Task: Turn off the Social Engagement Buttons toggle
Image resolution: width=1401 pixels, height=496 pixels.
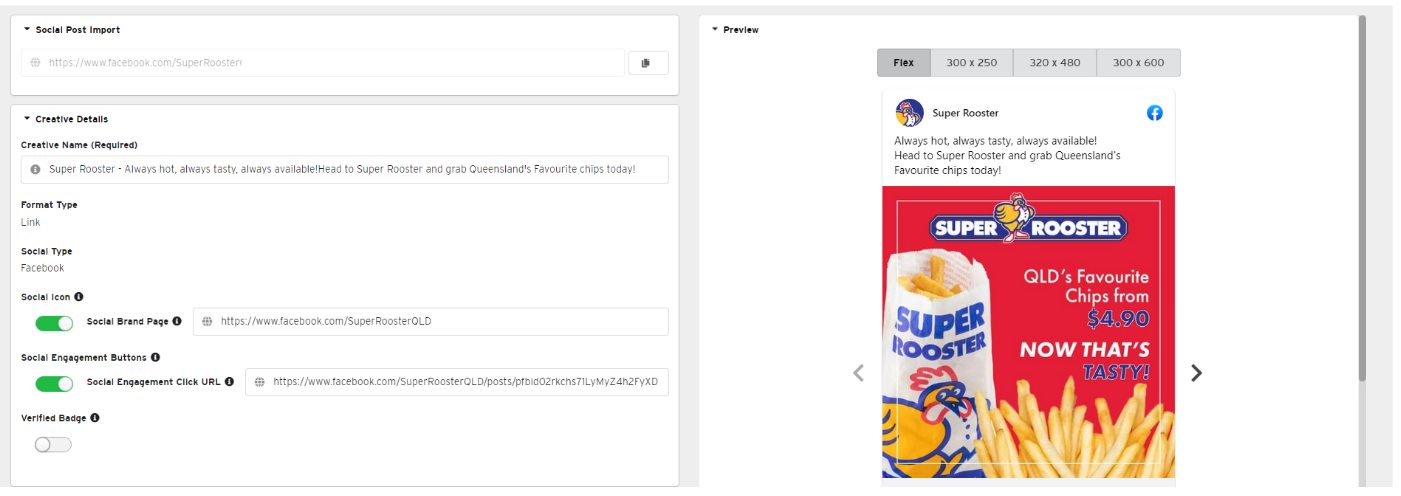Action: point(54,384)
